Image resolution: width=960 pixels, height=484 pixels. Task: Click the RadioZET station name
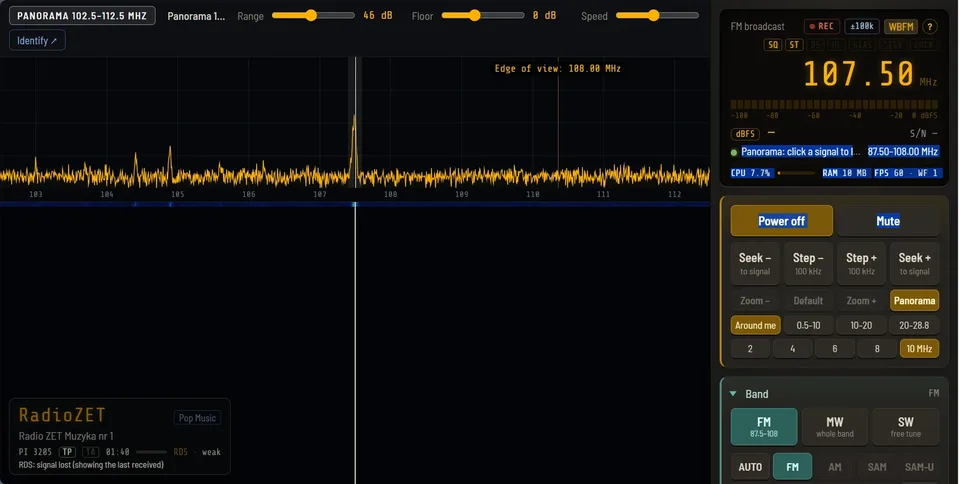coord(62,415)
